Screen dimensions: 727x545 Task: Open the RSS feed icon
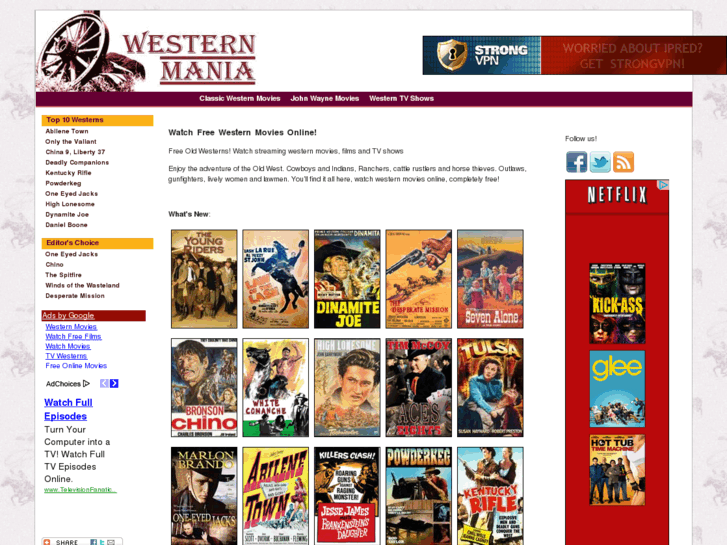(623, 162)
